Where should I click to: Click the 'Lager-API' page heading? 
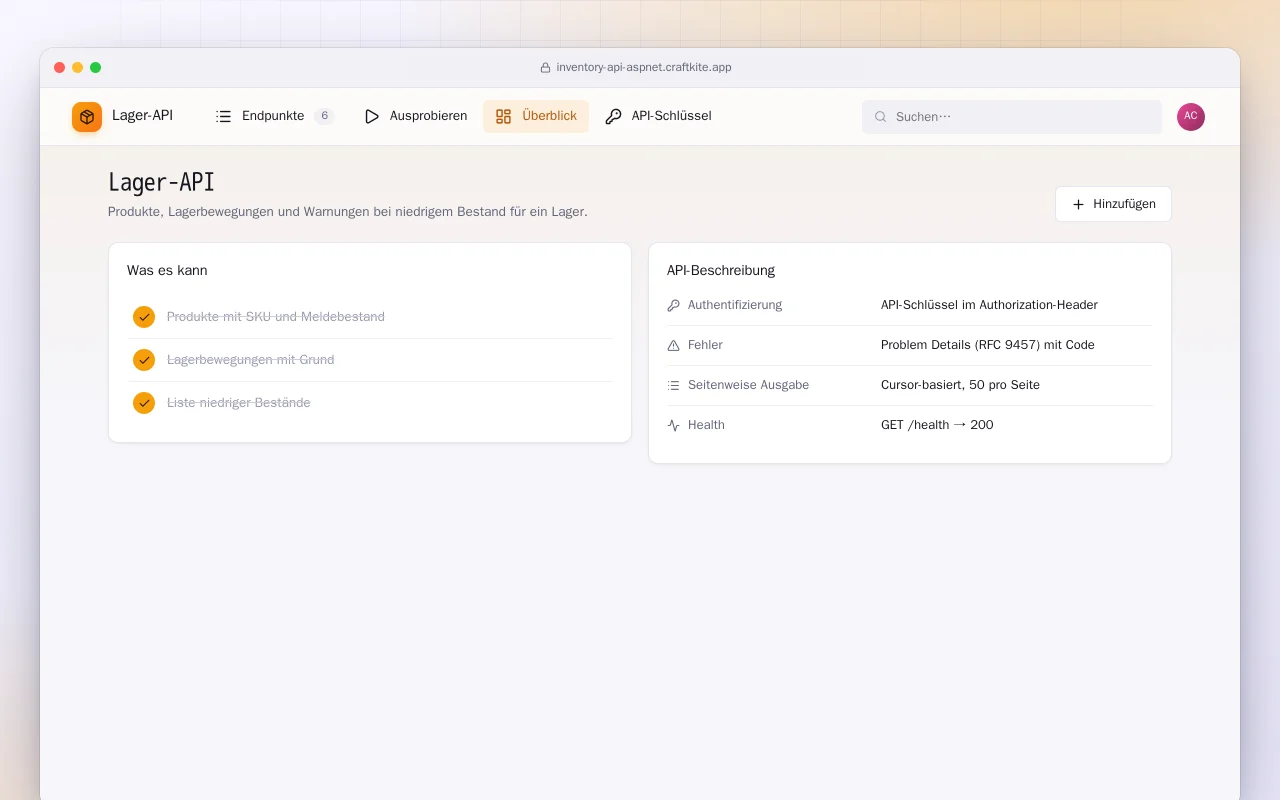161,182
